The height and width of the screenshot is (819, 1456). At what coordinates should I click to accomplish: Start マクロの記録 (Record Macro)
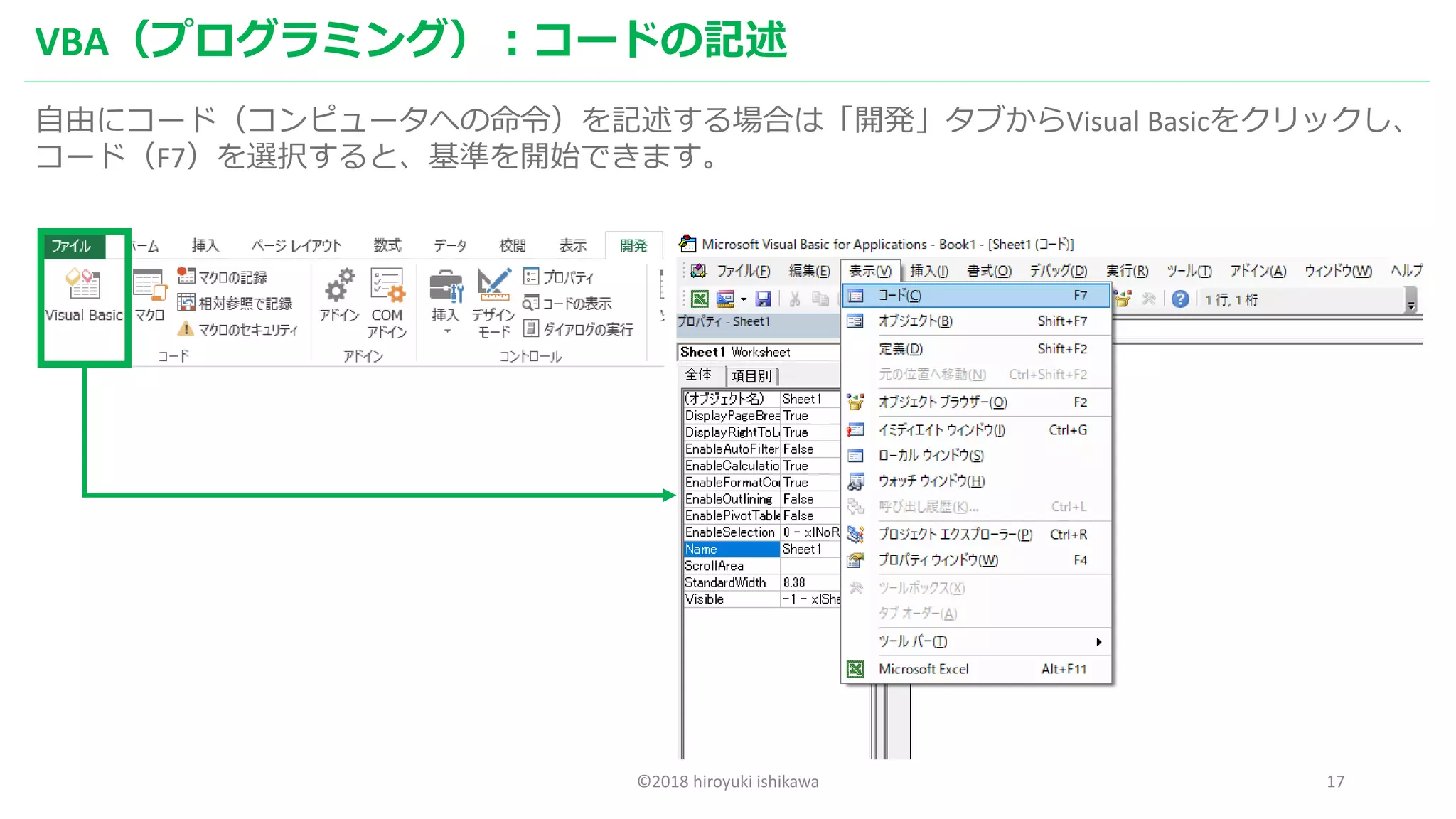(x=222, y=277)
